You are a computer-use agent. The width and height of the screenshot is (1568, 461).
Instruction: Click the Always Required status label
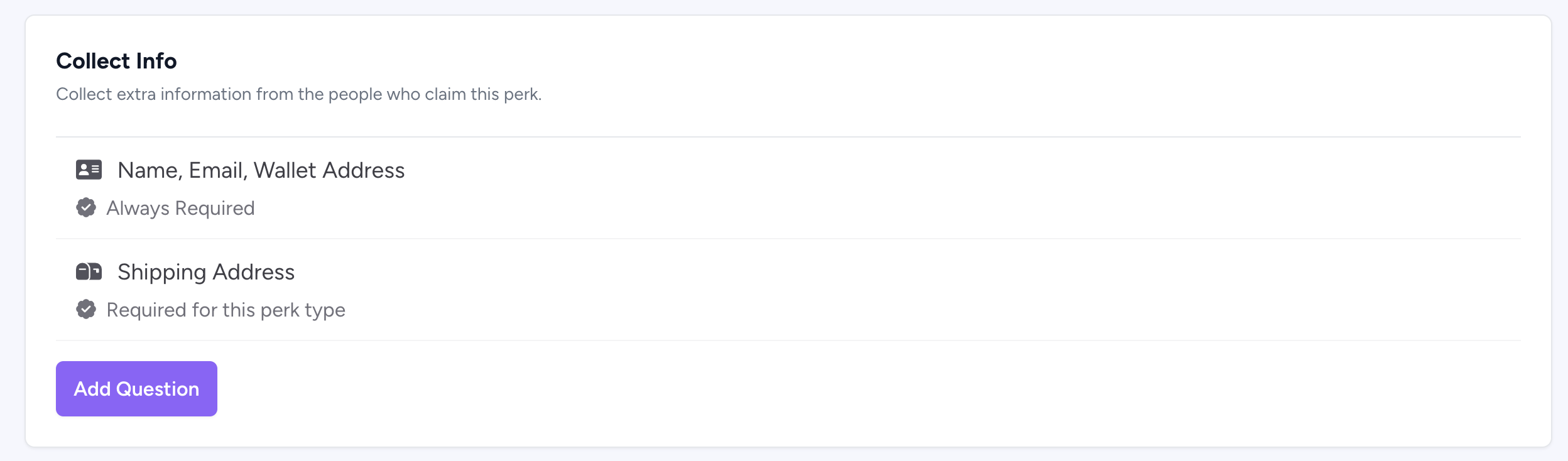pos(180,208)
